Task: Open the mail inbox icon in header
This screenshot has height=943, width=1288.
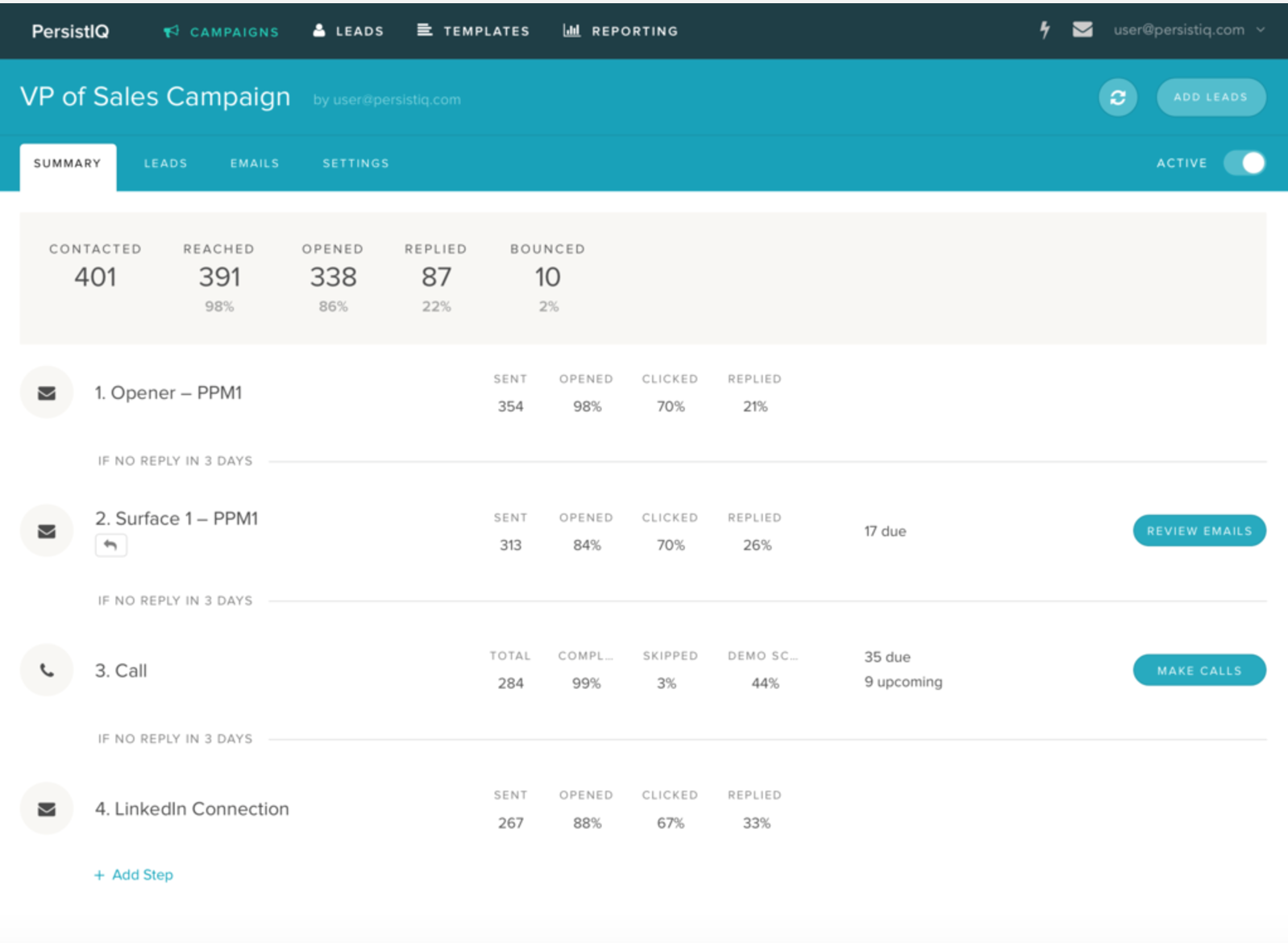Action: coord(1082,30)
